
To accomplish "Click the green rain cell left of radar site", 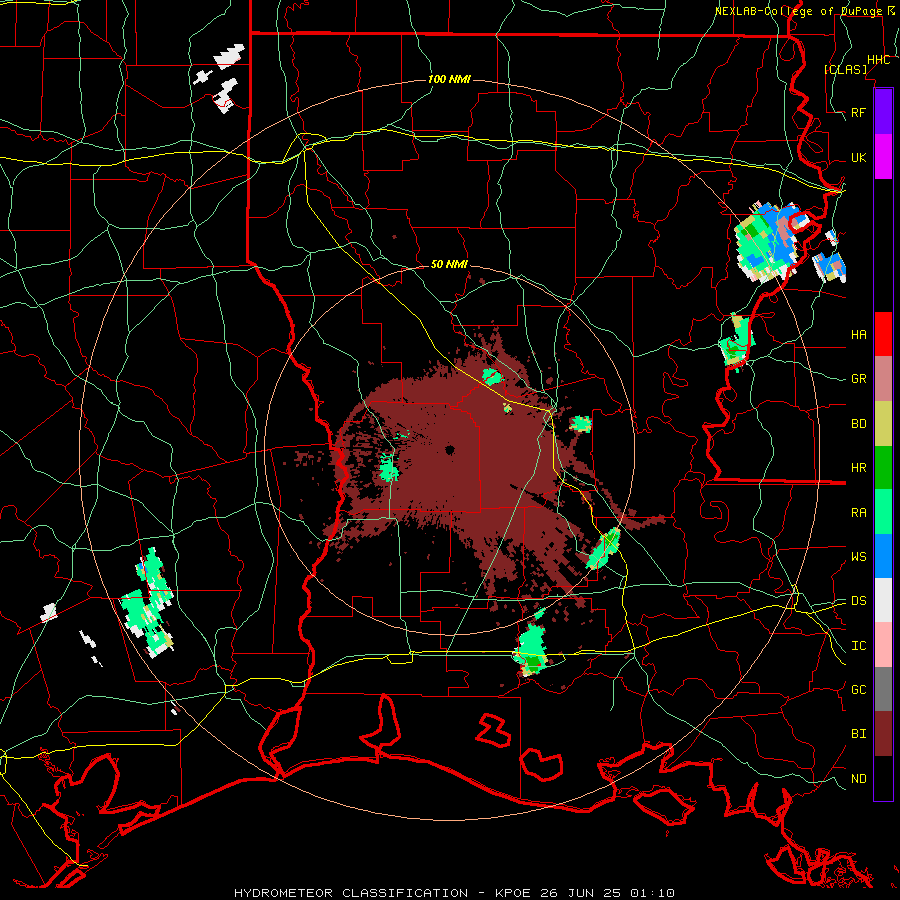I will point(389,468).
